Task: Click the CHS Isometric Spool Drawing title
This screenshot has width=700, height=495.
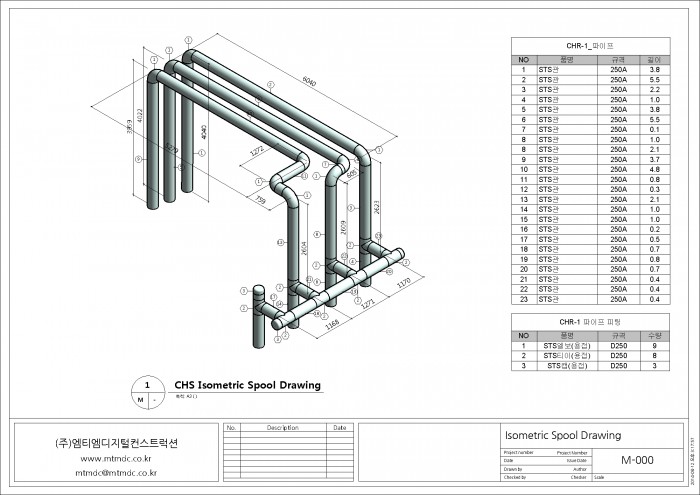Action: tap(247, 385)
